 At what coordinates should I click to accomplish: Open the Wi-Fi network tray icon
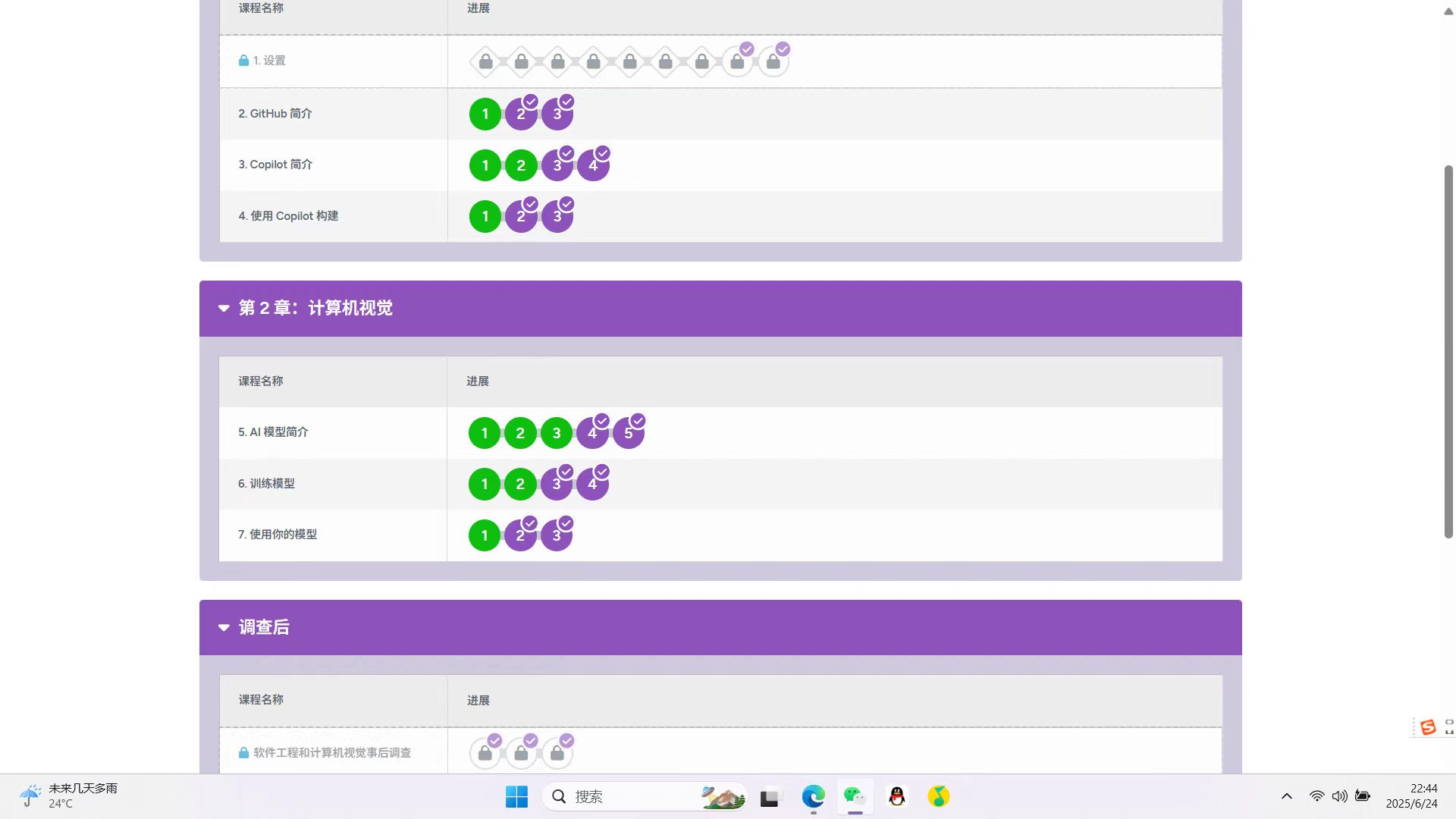click(x=1317, y=796)
